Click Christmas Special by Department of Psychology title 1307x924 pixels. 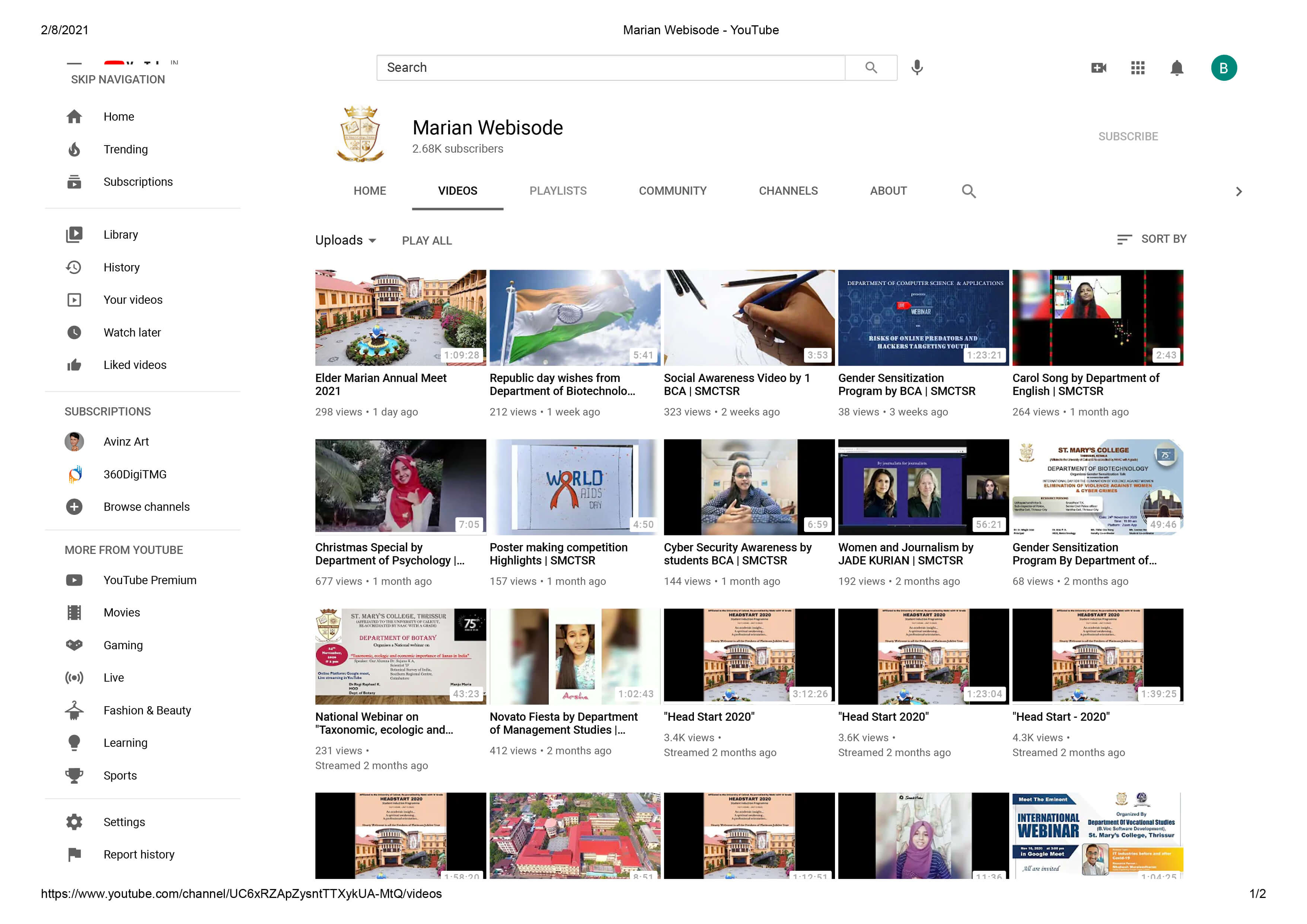(390, 554)
